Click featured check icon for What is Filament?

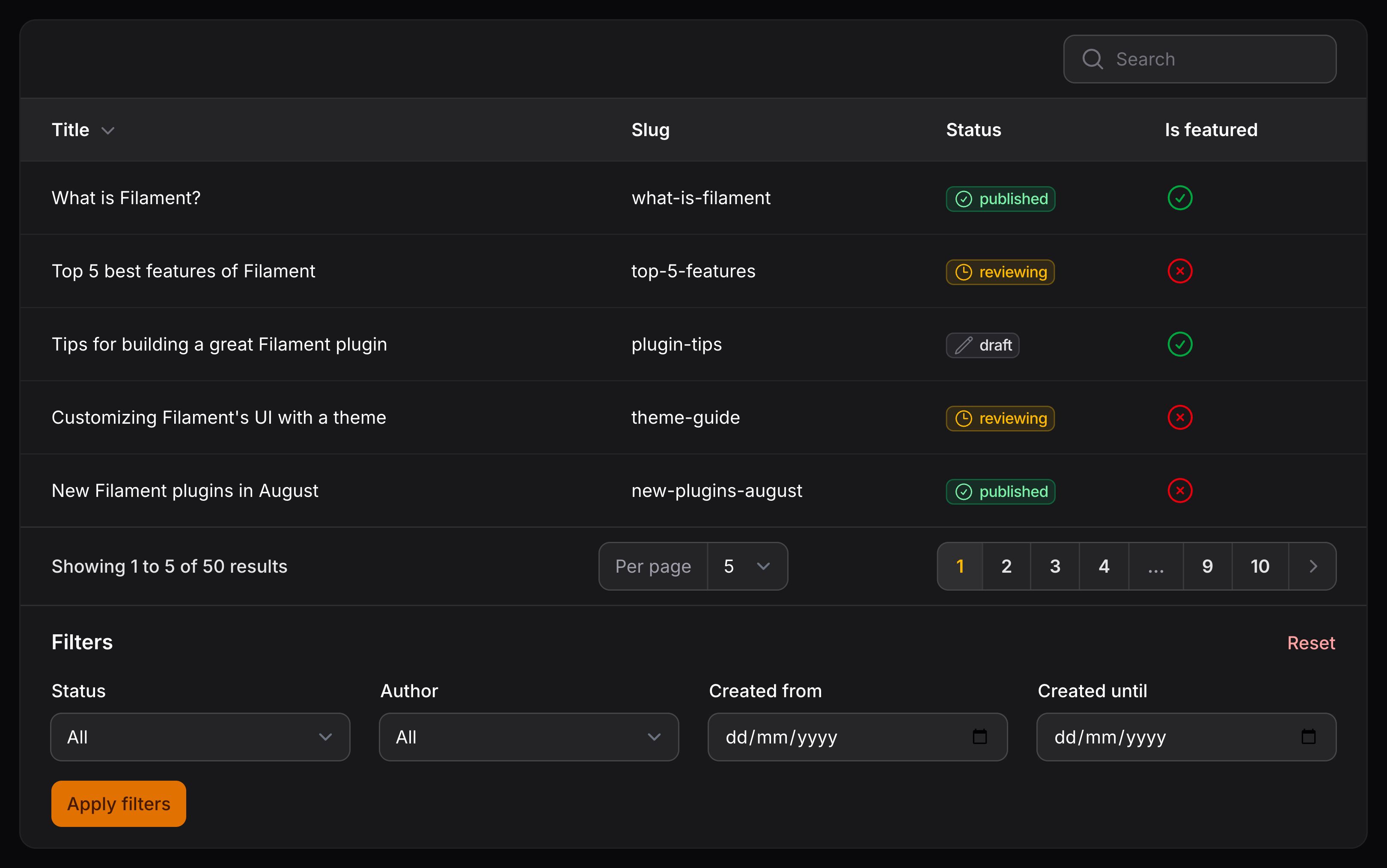[x=1180, y=198]
